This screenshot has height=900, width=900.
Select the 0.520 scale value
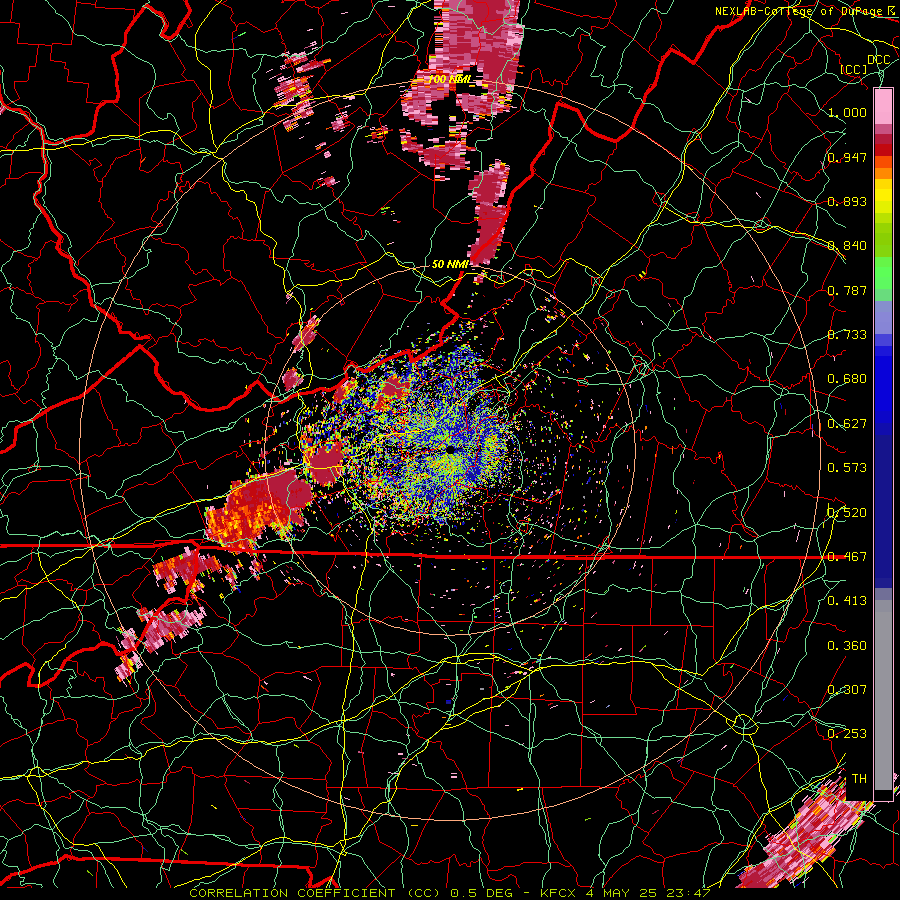(847, 512)
